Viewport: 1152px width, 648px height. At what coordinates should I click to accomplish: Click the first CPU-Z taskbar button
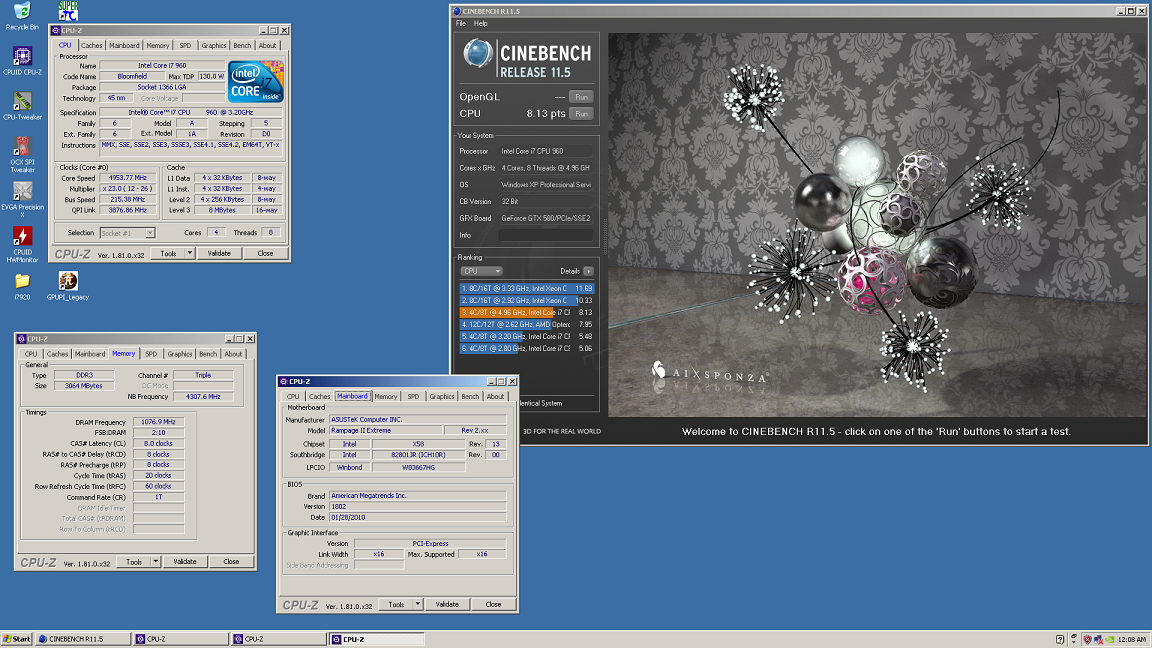pyautogui.click(x=180, y=639)
